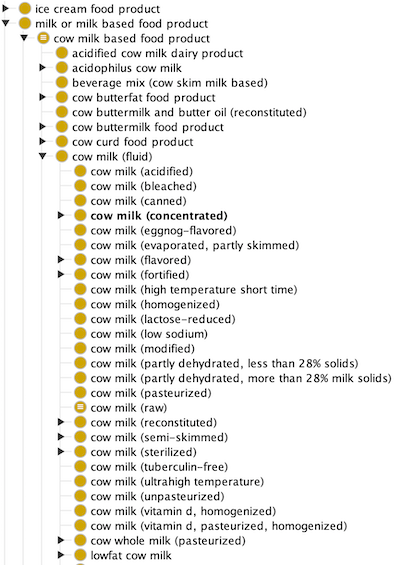The width and height of the screenshot is (400, 565).
Task: Select beverage mix (cow skim milk based)
Action: click(170, 83)
